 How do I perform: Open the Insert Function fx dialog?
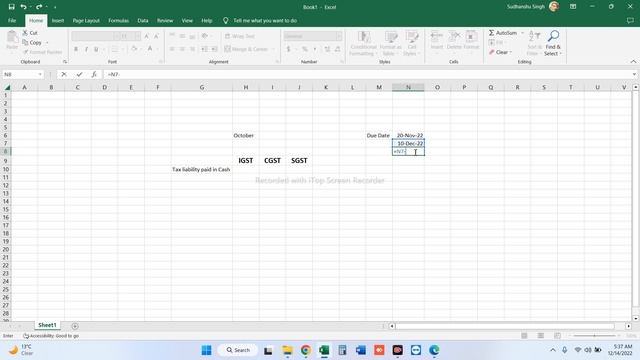pos(94,74)
